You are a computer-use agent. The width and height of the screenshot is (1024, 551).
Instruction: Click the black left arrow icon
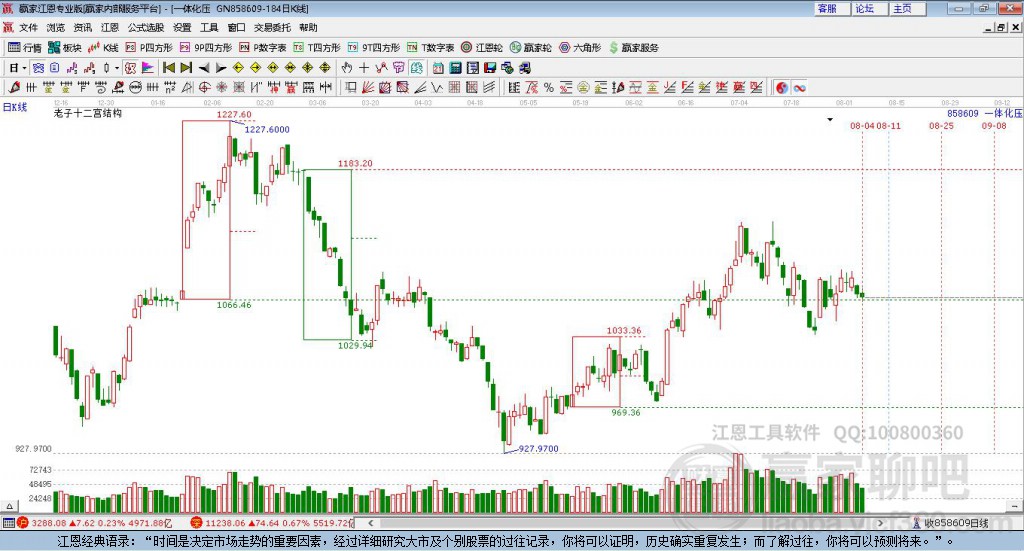tap(204, 68)
